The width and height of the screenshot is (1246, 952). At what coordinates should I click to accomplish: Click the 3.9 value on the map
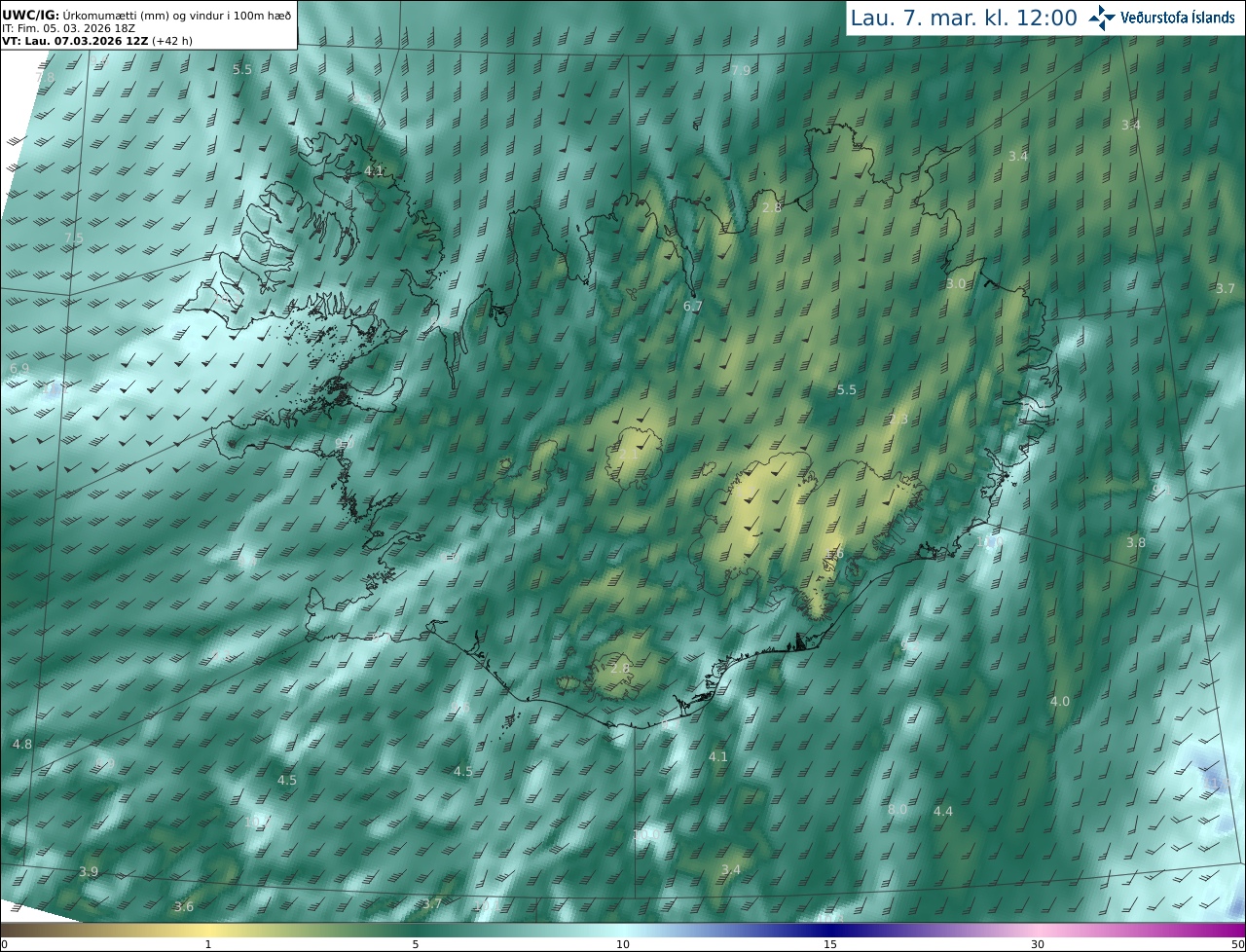(89, 871)
